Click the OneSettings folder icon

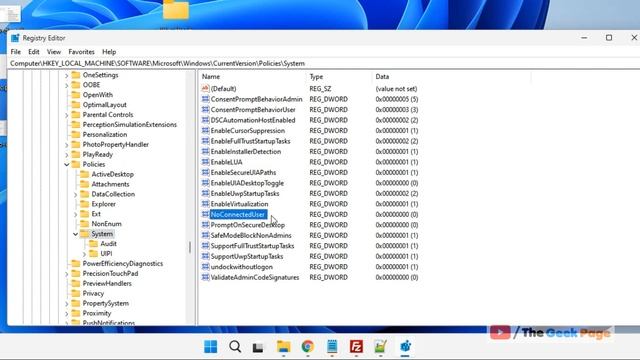[x=76, y=75]
